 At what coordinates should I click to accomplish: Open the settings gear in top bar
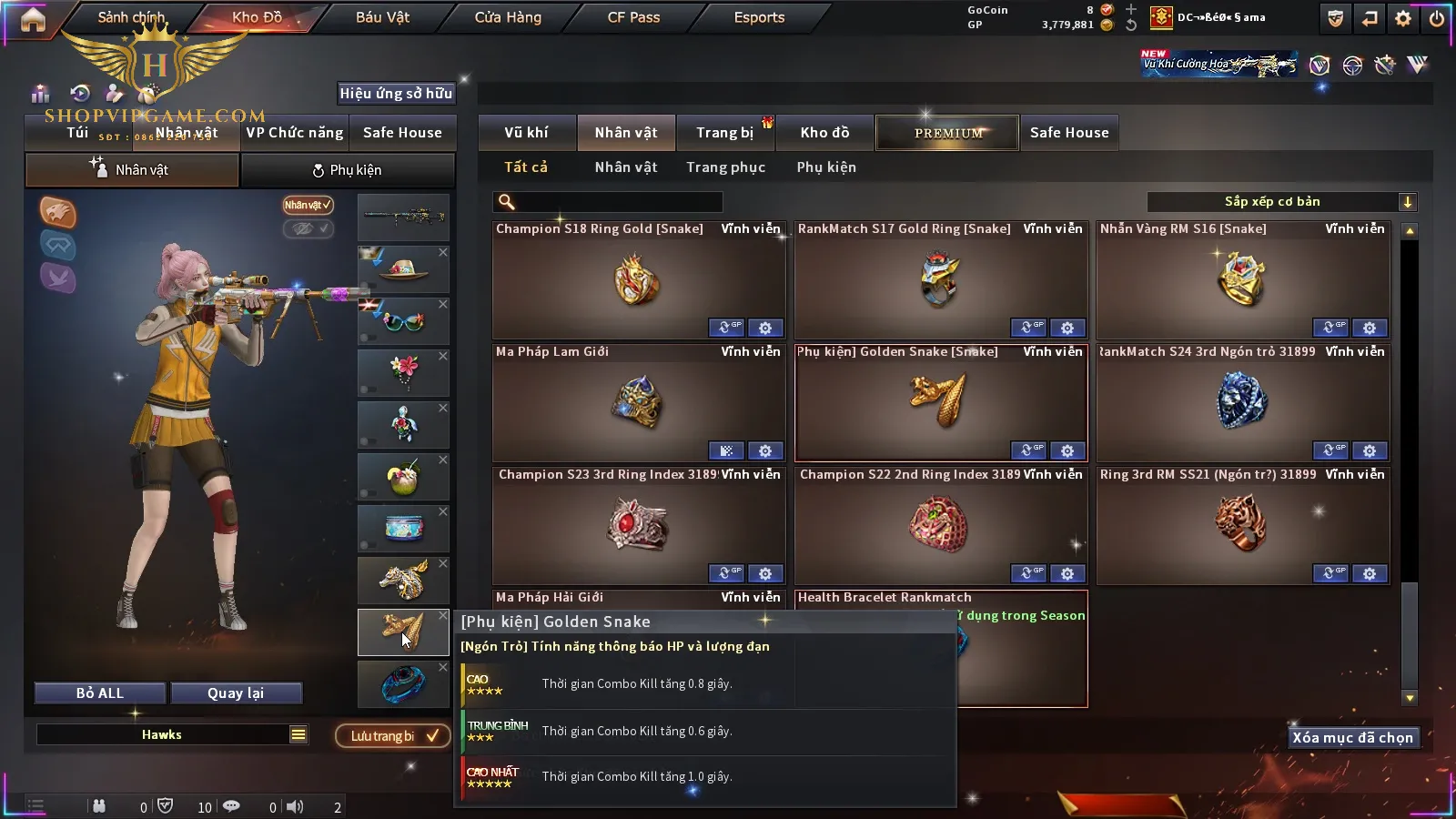(x=1403, y=18)
